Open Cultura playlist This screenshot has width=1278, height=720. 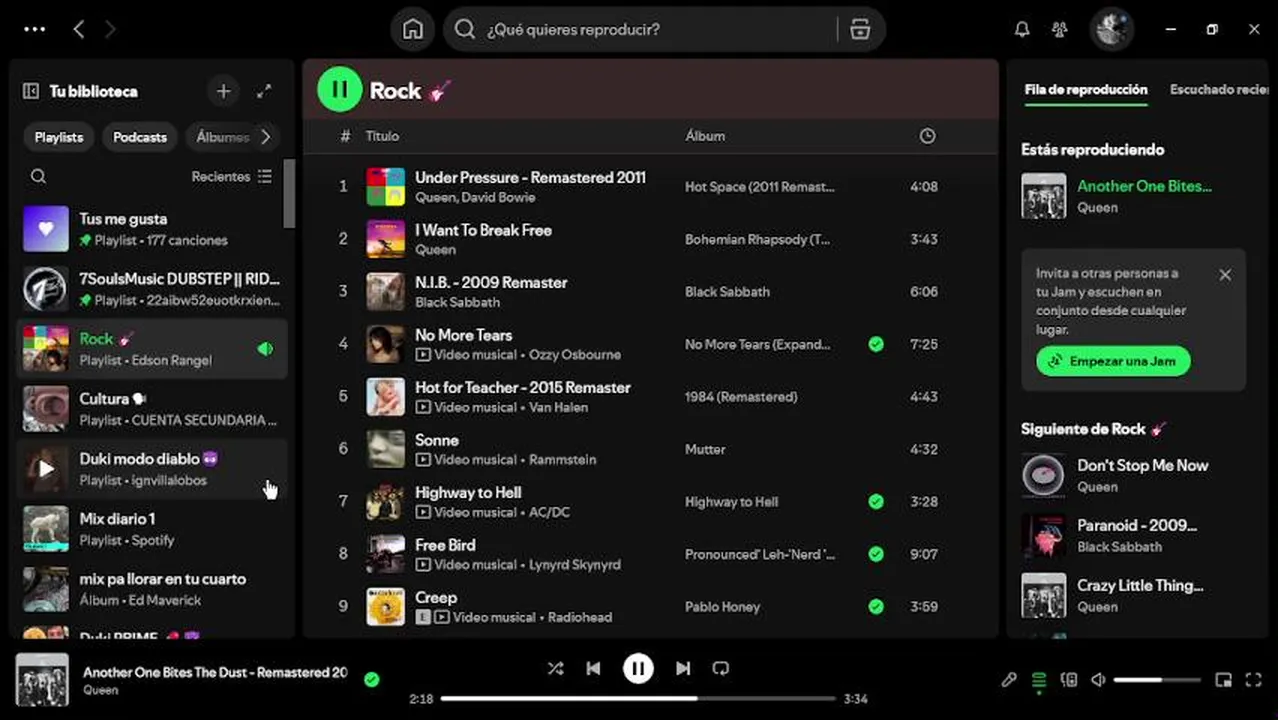152,409
